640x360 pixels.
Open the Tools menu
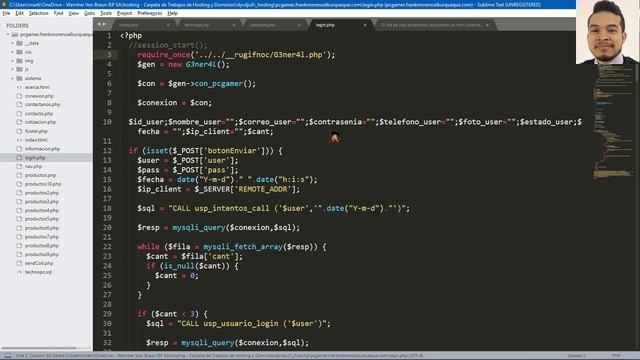tap(106, 13)
